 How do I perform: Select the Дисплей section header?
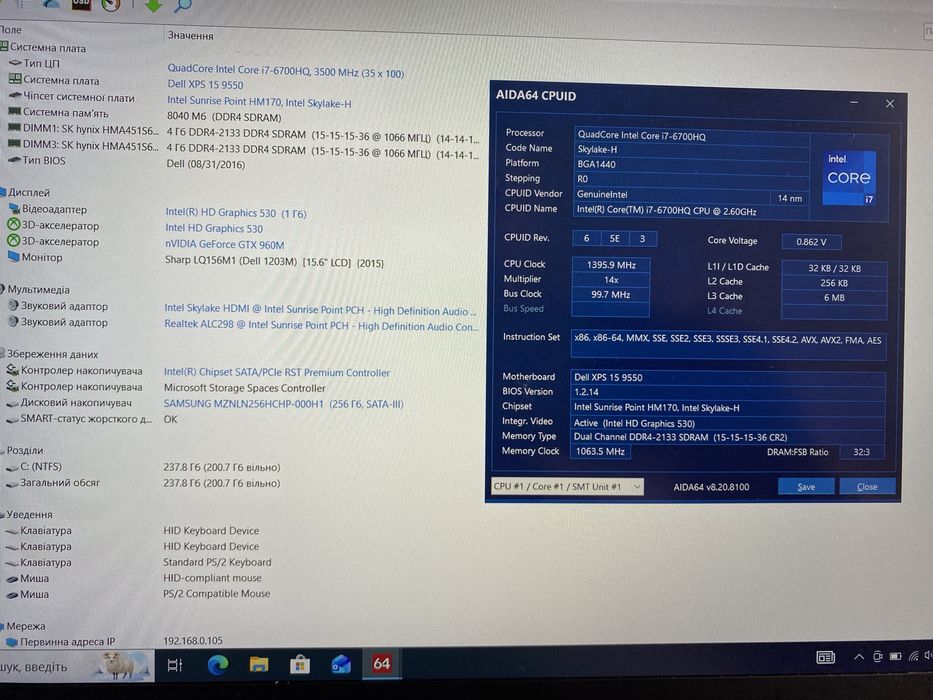pyautogui.click(x=25, y=192)
